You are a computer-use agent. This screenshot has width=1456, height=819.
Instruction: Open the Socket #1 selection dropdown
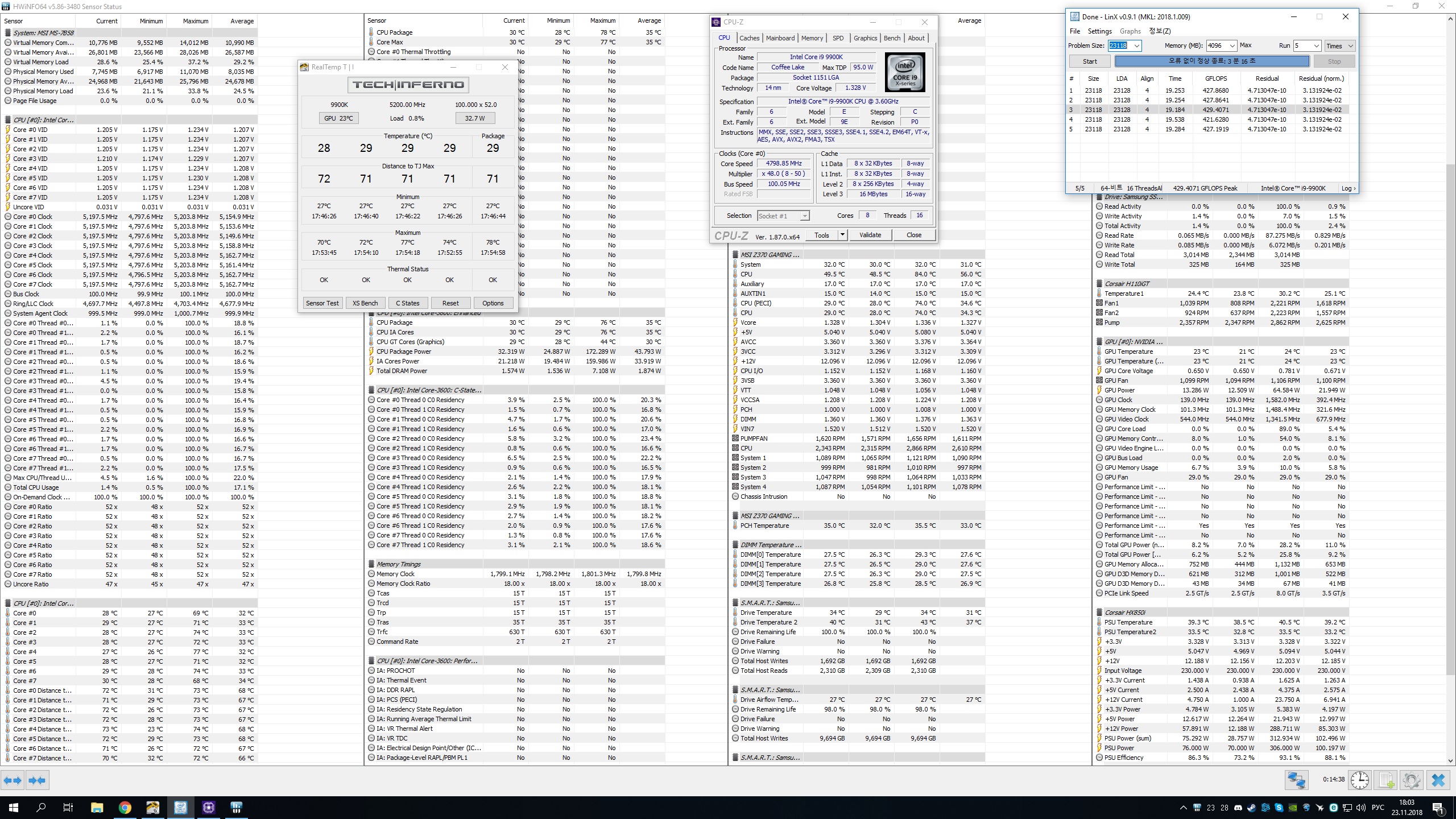(x=804, y=216)
